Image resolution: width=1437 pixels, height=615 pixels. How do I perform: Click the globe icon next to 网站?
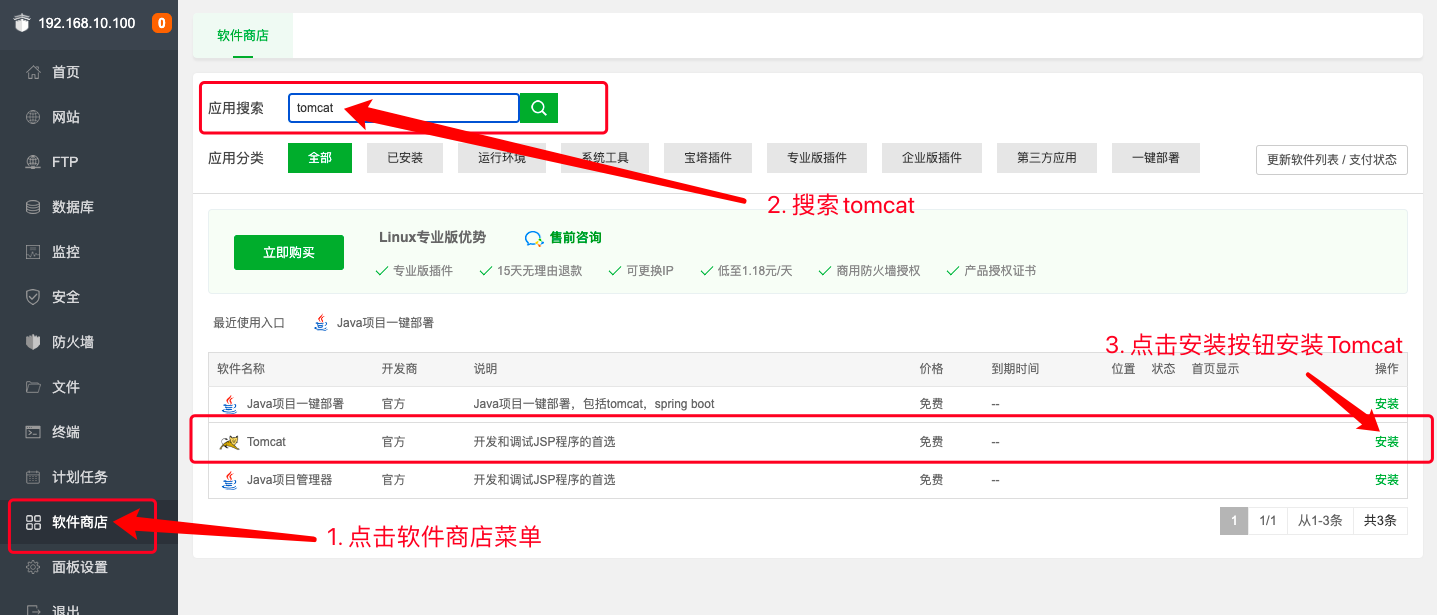coord(33,117)
